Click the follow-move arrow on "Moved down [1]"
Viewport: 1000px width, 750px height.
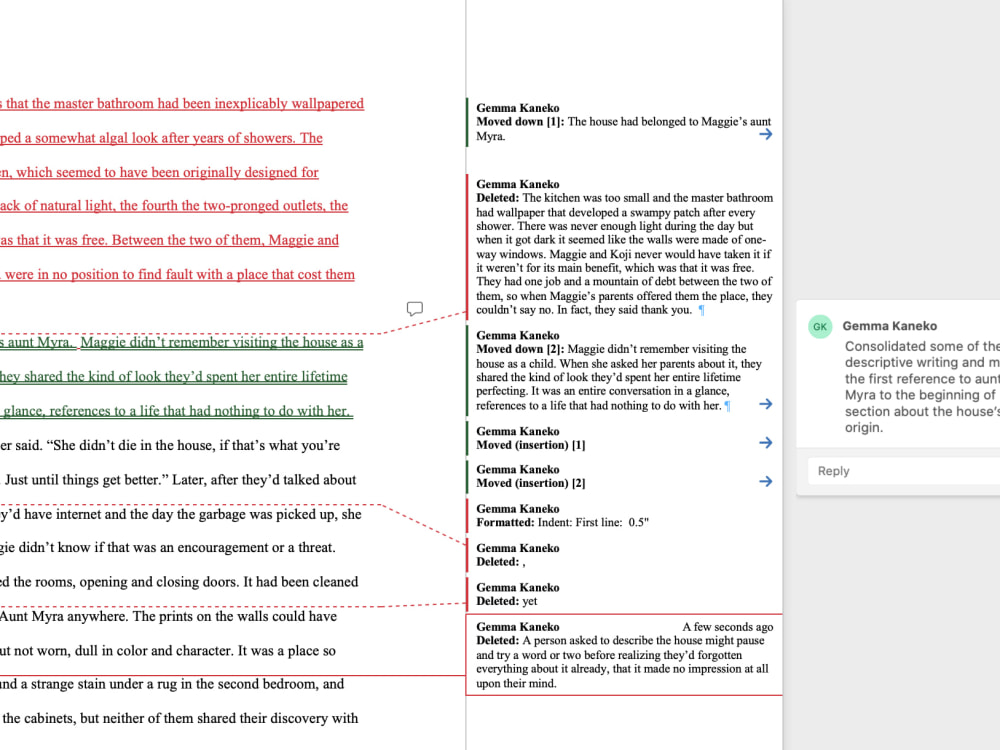click(x=765, y=133)
